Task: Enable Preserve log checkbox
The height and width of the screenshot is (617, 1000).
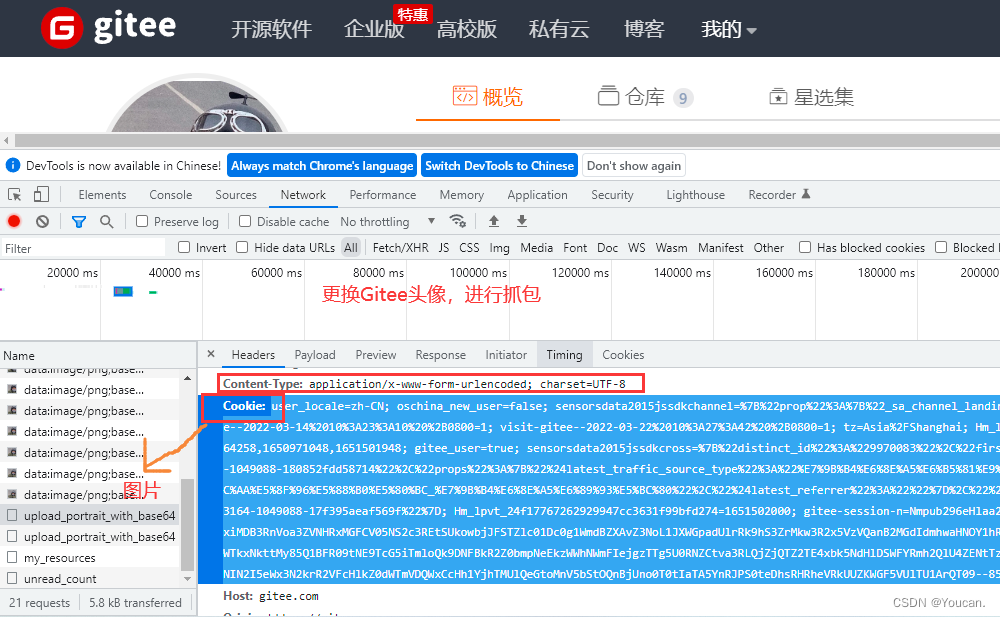Action: coord(142,221)
